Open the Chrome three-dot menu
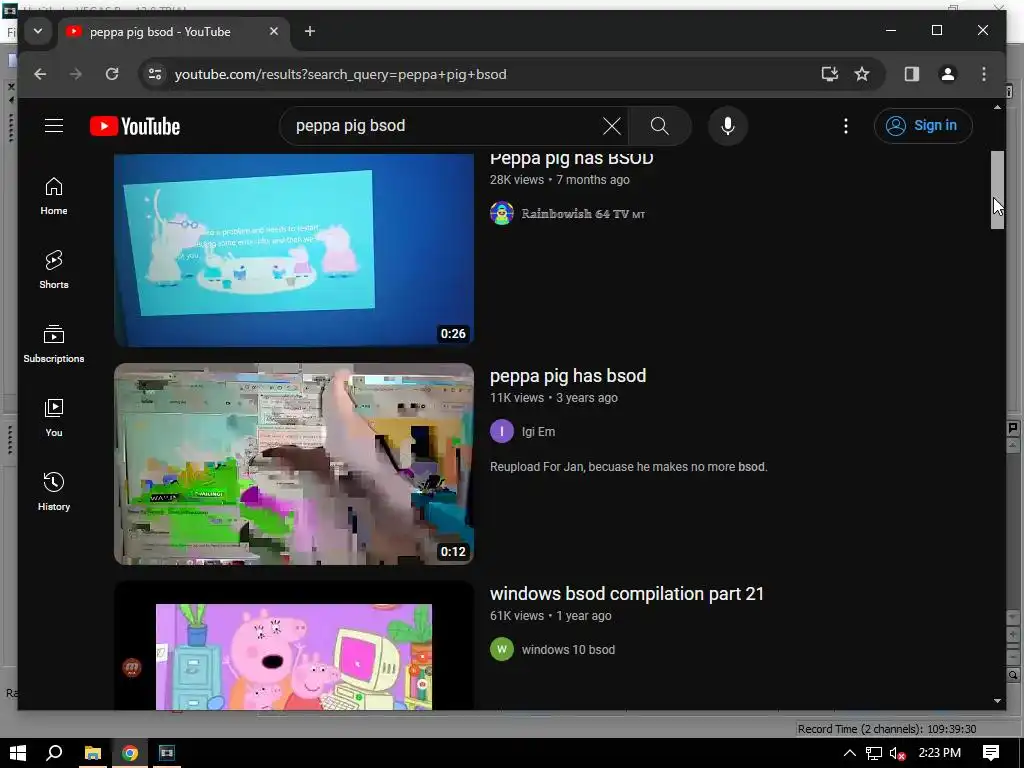Screen dimensions: 1024x768 tap(984, 74)
